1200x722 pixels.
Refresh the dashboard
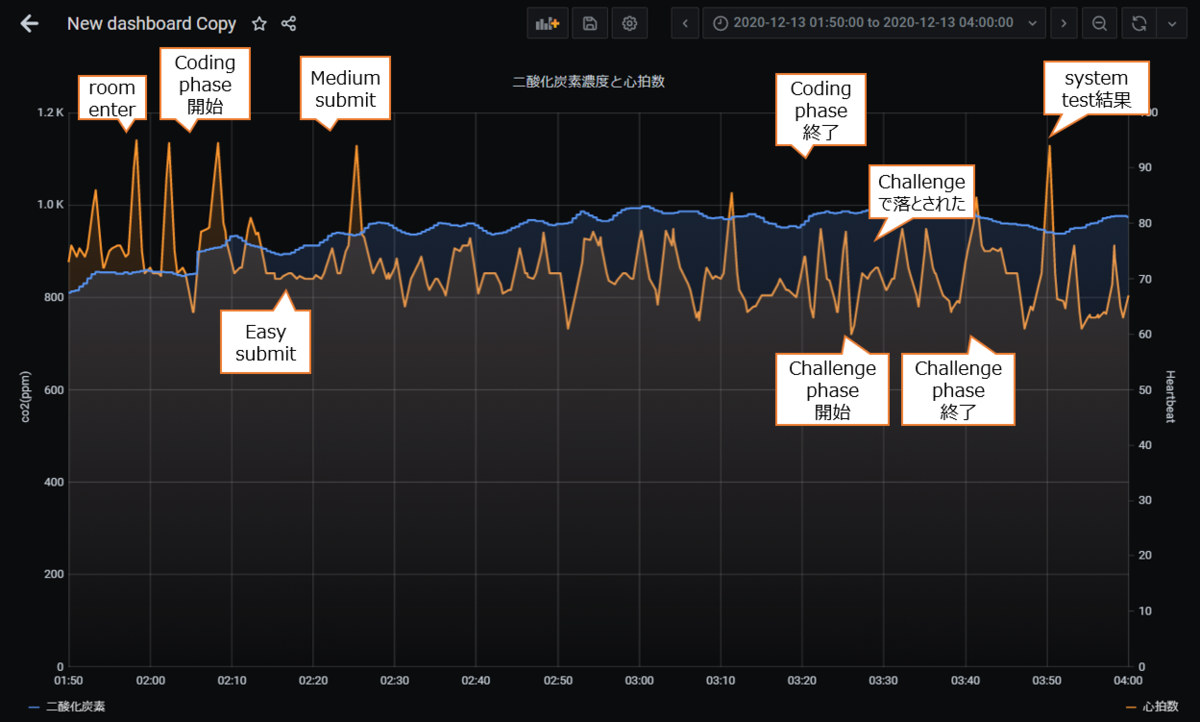point(1140,23)
